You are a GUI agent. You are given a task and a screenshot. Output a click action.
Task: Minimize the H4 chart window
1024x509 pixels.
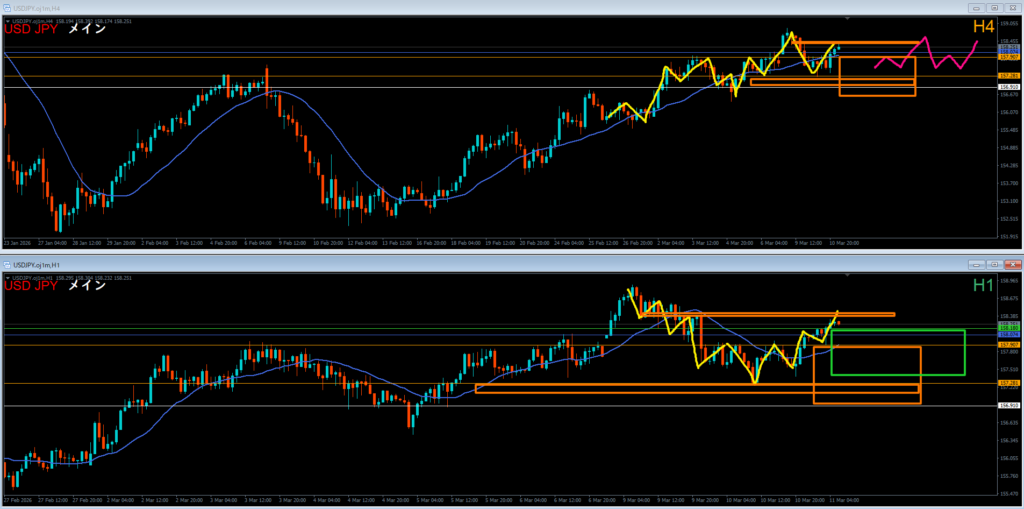(976, 9)
